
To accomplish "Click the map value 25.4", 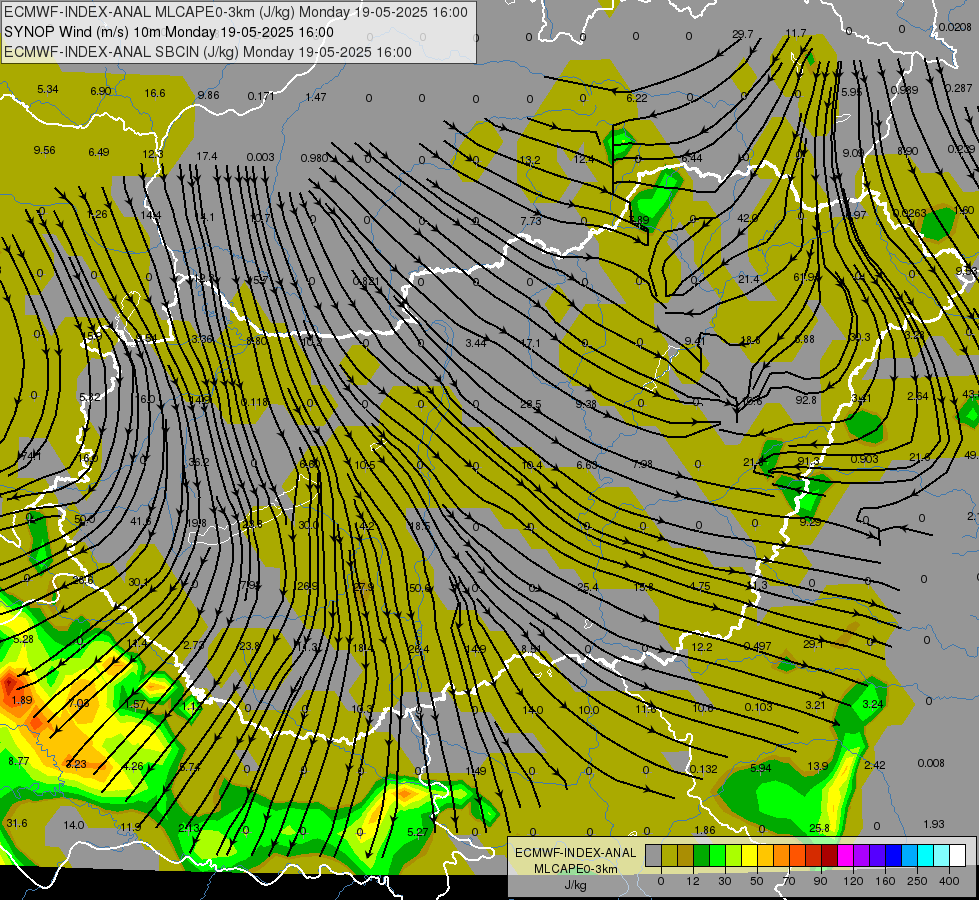I will (588, 586).
